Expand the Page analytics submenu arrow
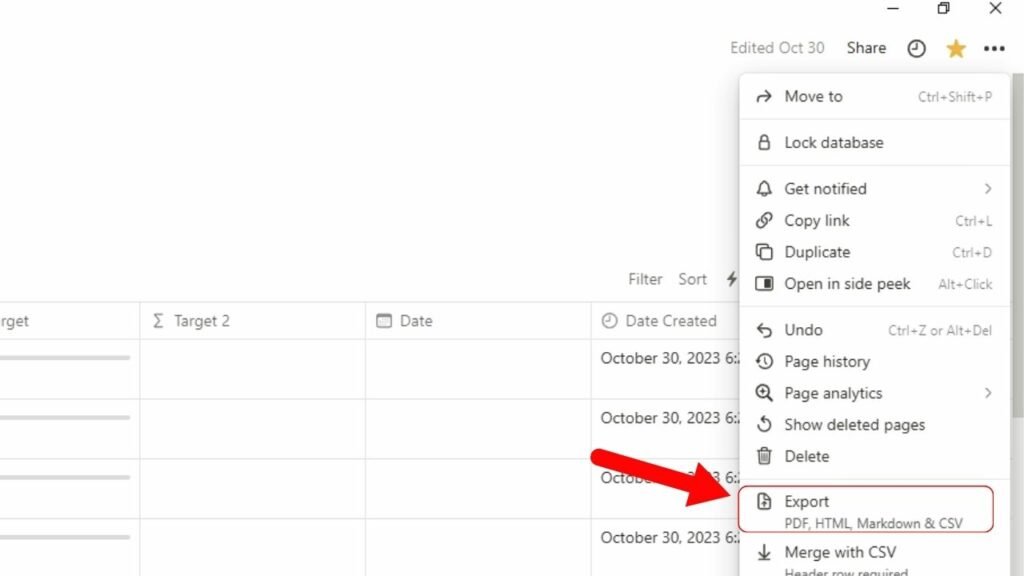Screen dimensions: 1024x576 click(x=987, y=393)
